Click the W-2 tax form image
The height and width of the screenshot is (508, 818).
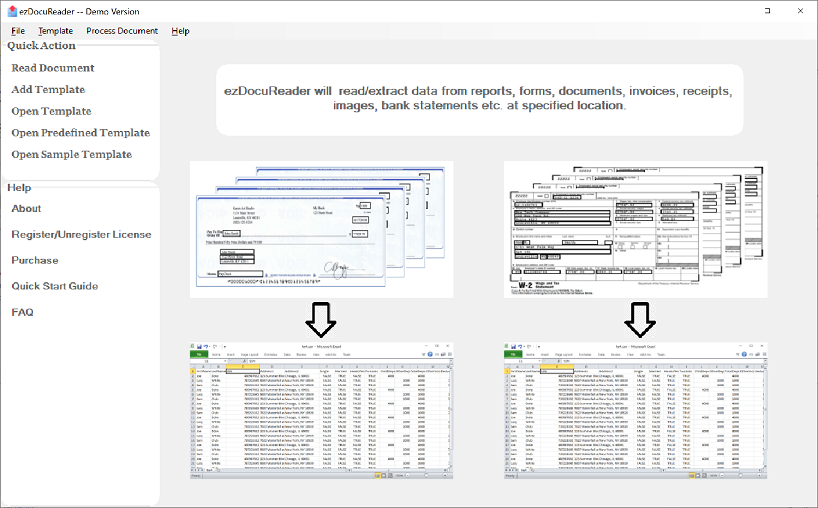click(x=636, y=229)
